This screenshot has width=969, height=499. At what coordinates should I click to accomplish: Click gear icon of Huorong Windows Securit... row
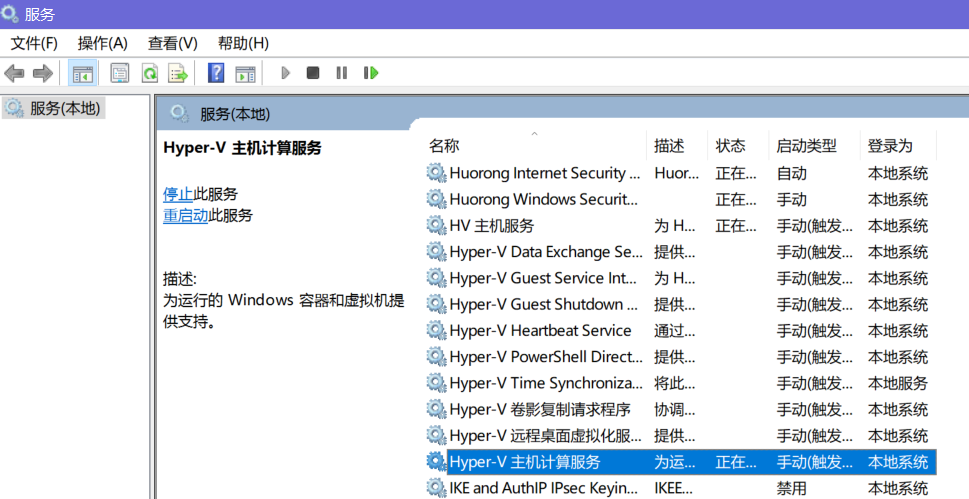436,199
